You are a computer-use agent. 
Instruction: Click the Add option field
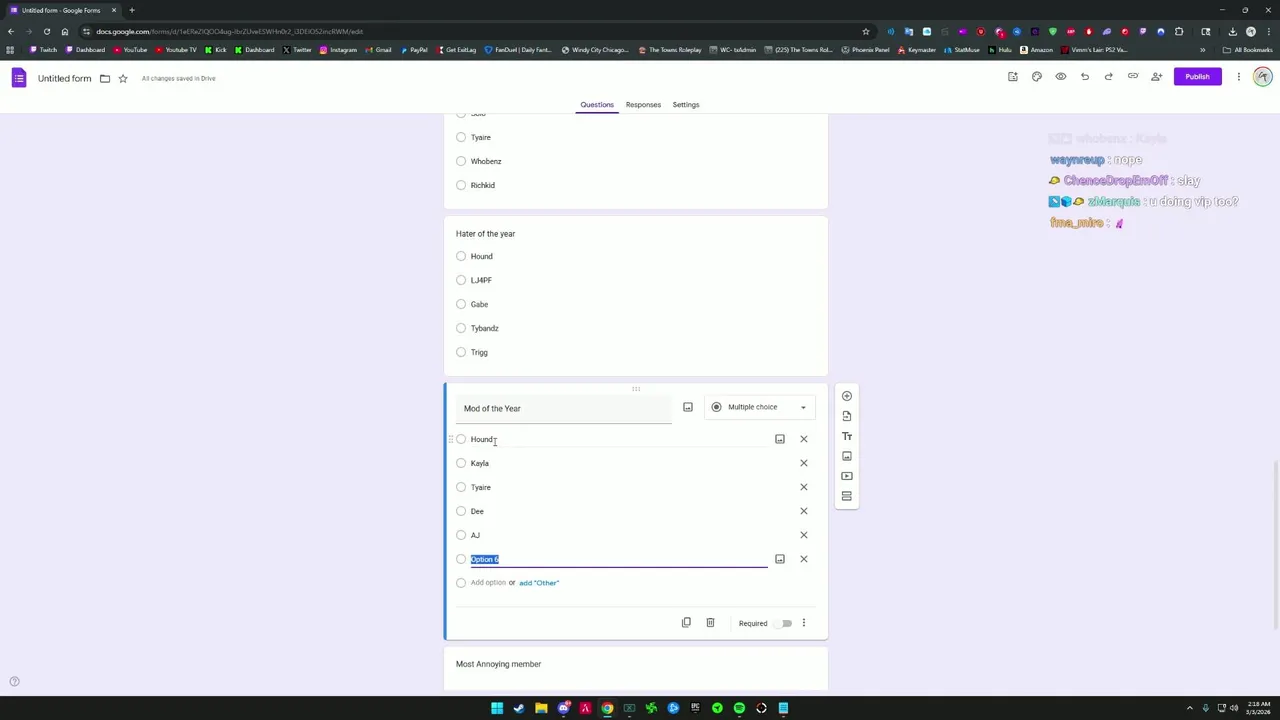pos(488,583)
